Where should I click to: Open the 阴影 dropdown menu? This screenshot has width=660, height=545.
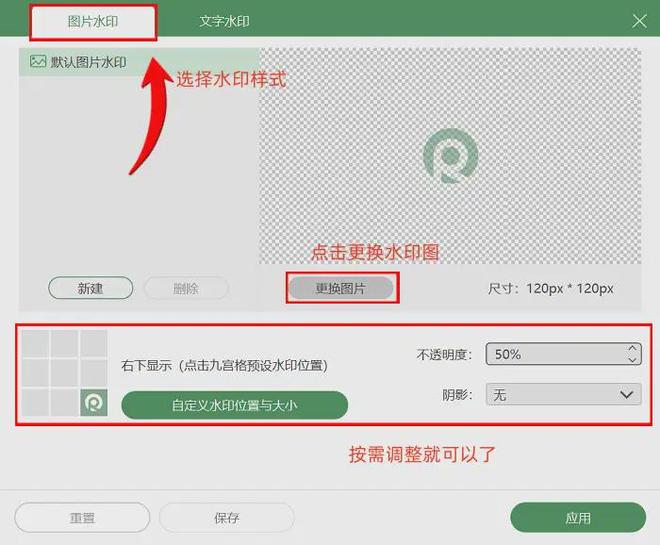[562, 395]
